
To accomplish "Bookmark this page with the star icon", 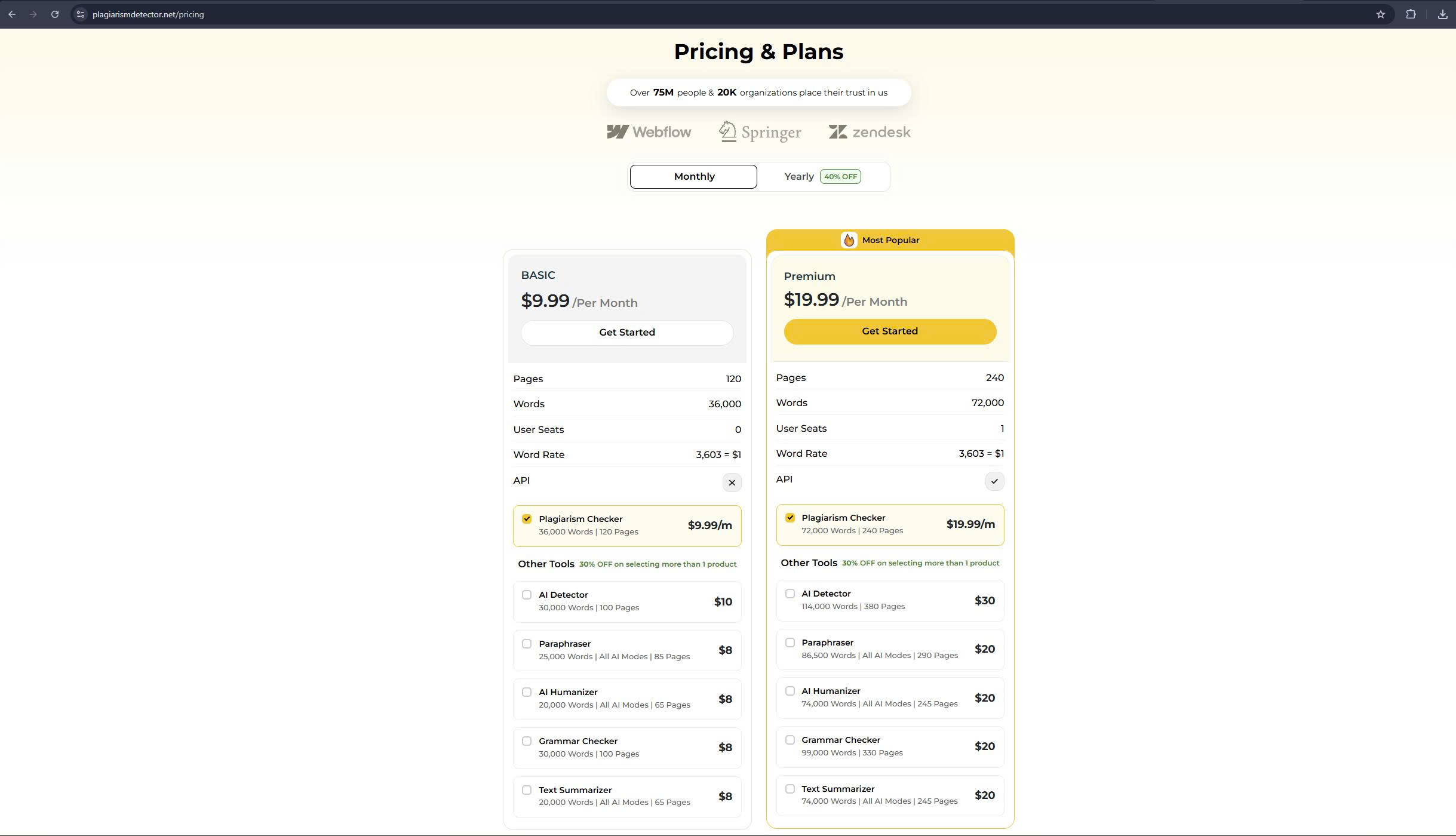I will [x=1380, y=14].
